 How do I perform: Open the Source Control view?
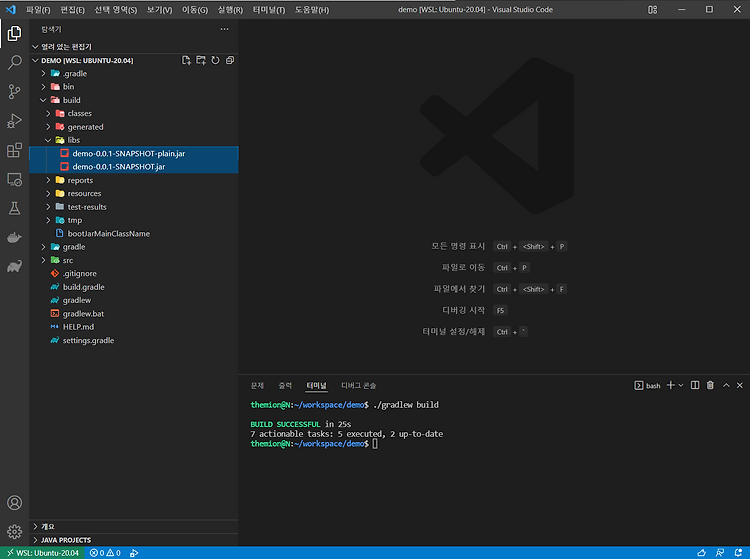(14, 91)
